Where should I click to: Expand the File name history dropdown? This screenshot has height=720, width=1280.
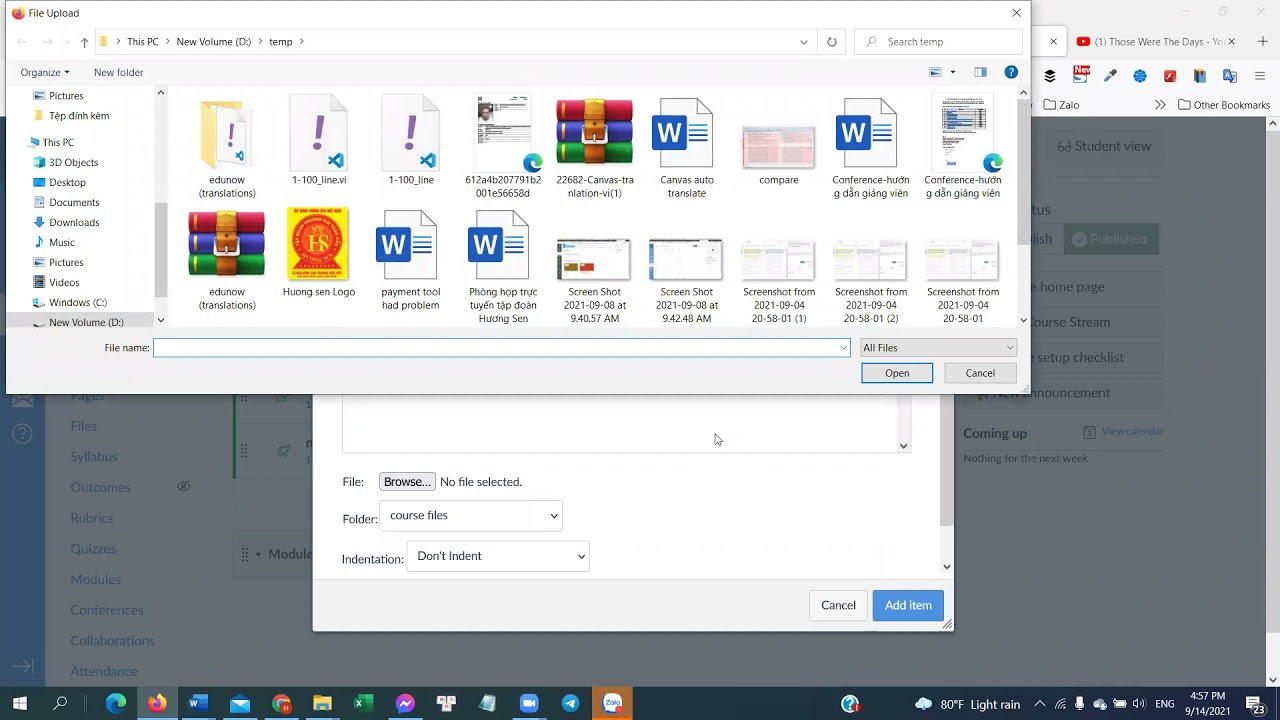[843, 348]
